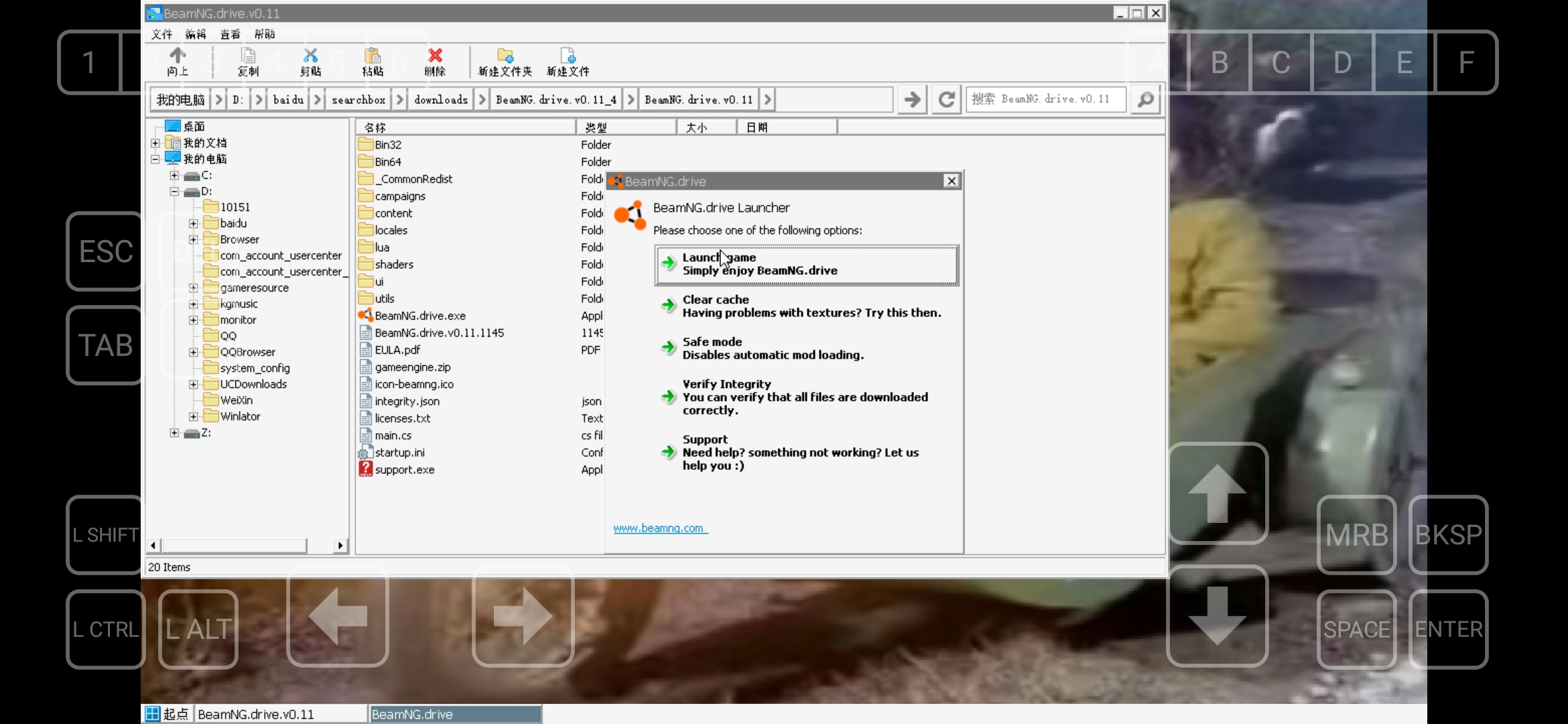Open the www.beamng.com link
This screenshot has height=724, width=1568.
click(659, 528)
